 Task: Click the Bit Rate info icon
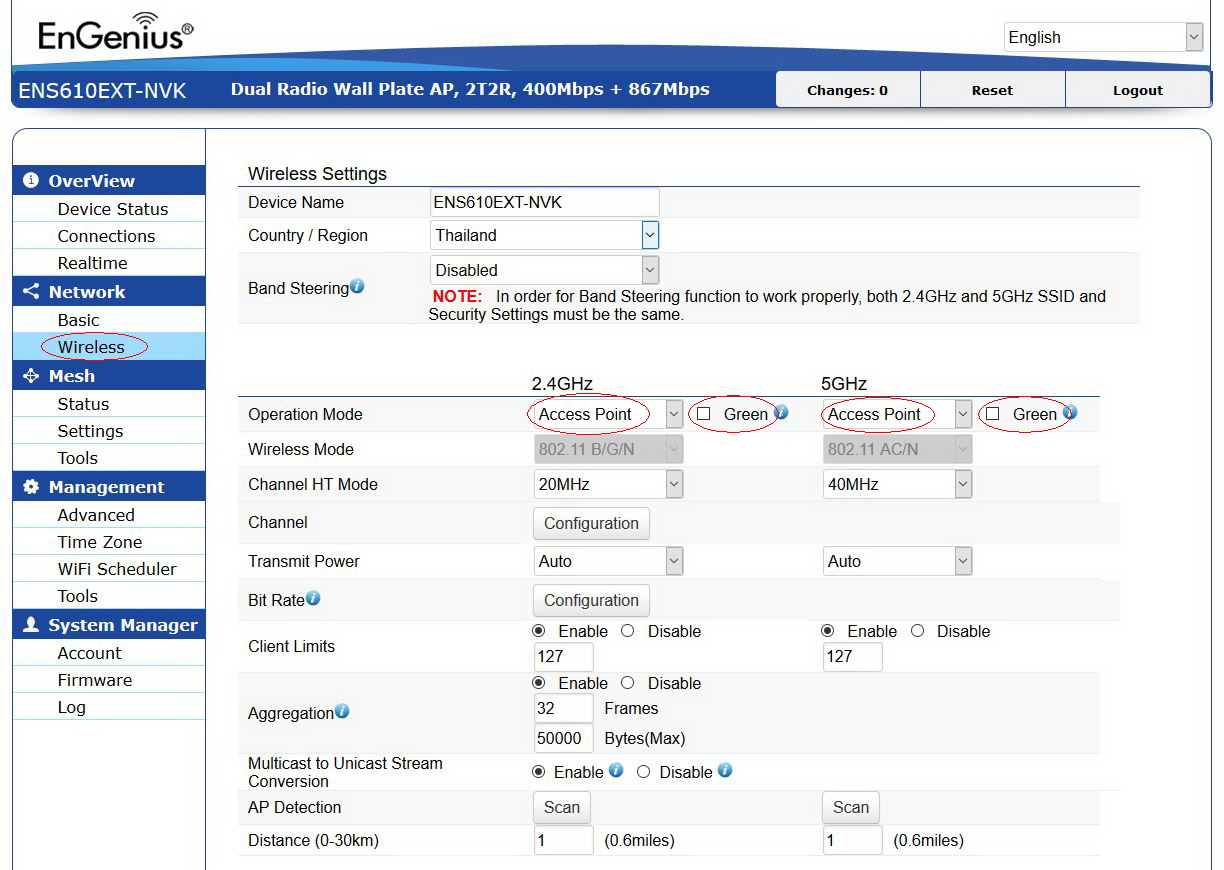point(313,598)
